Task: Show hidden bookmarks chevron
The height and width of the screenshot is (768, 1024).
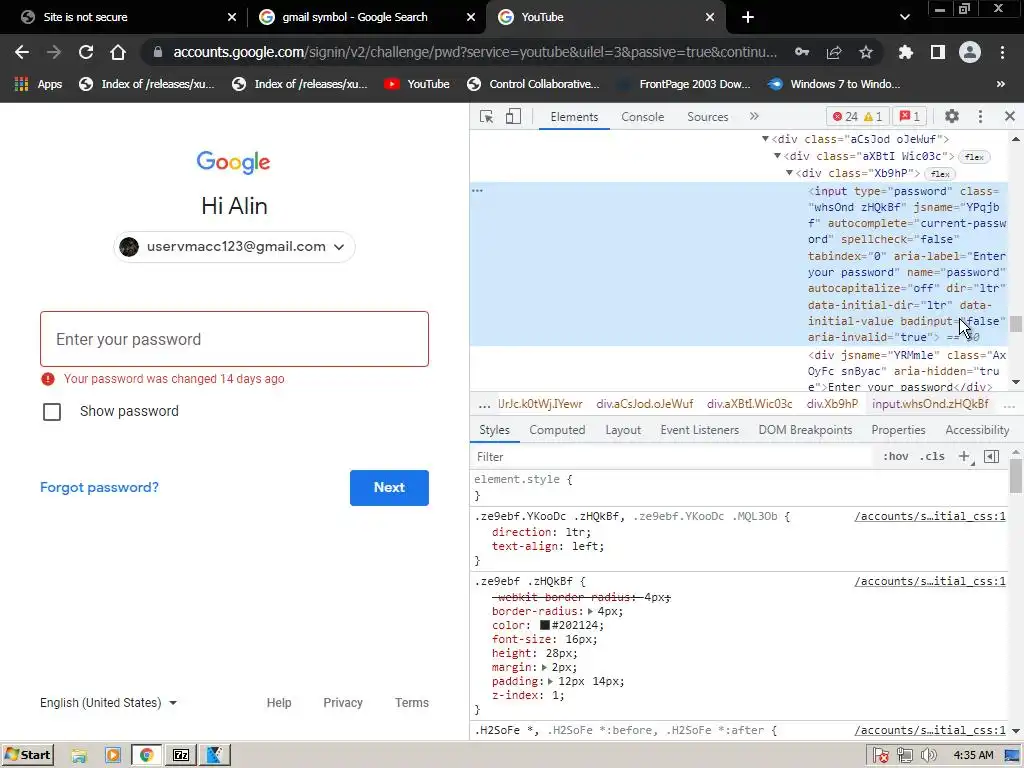Action: coord(1000,84)
